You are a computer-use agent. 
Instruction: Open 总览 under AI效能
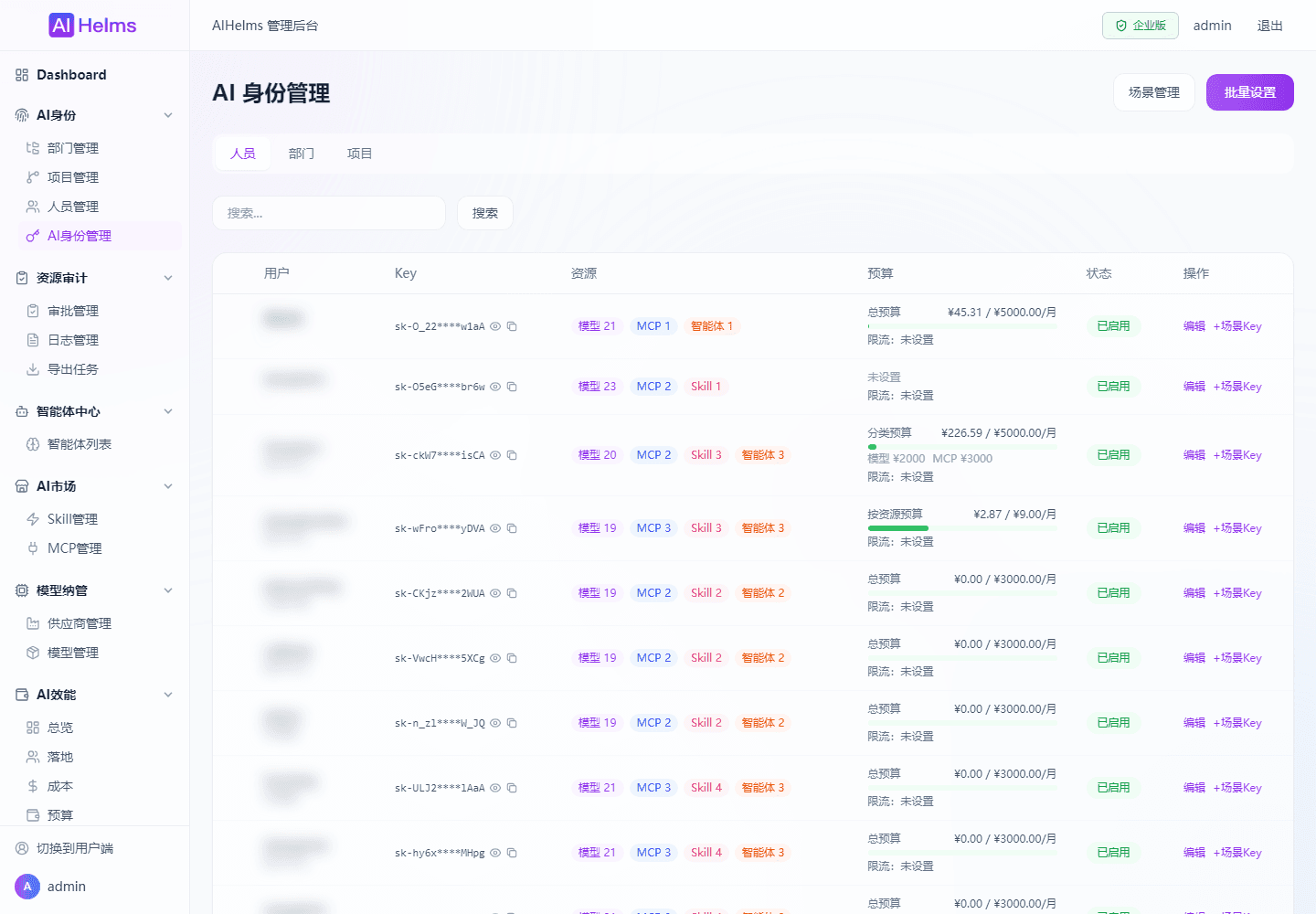pyautogui.click(x=100, y=728)
